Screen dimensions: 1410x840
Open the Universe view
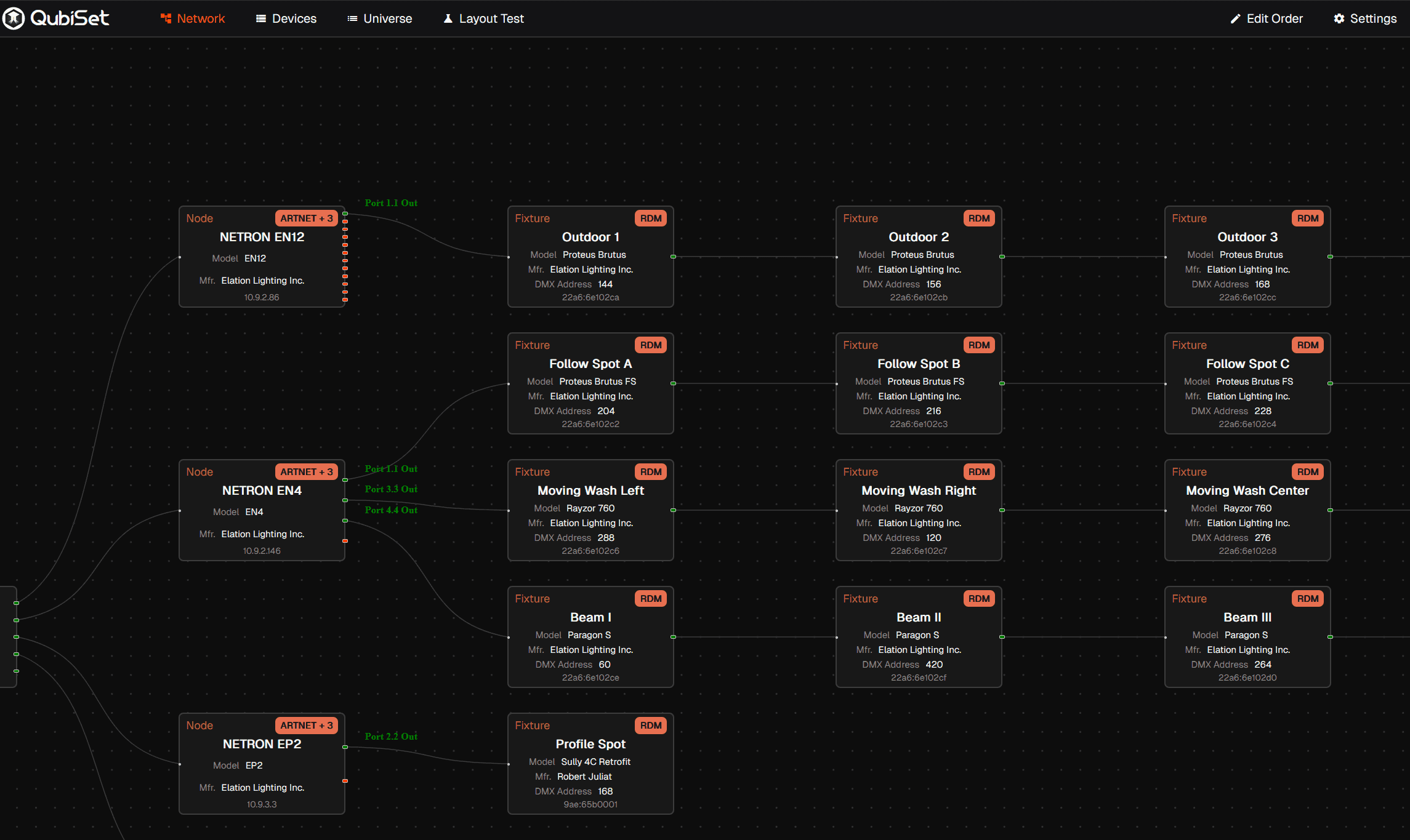click(x=380, y=18)
